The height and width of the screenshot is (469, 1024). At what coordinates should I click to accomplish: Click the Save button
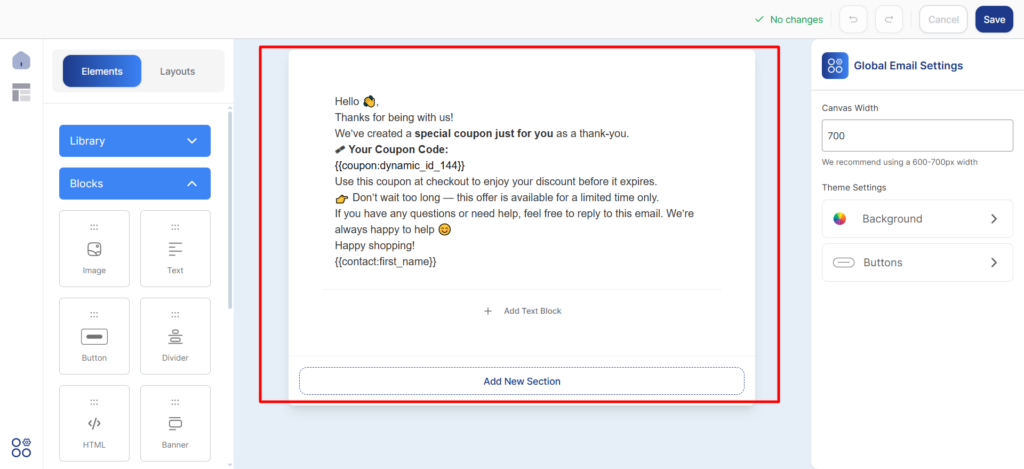pyautogui.click(x=994, y=19)
